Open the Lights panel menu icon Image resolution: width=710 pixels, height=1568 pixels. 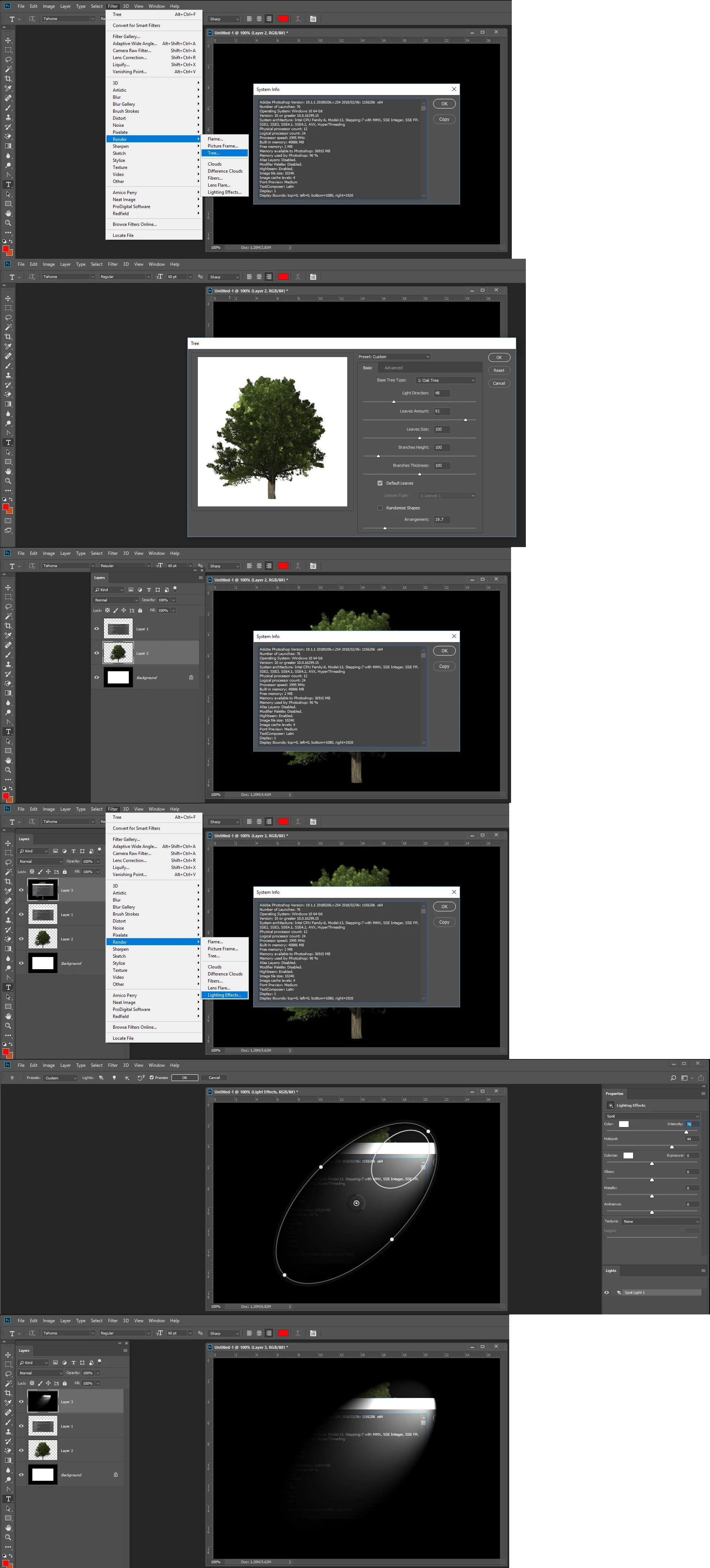coord(703,1270)
